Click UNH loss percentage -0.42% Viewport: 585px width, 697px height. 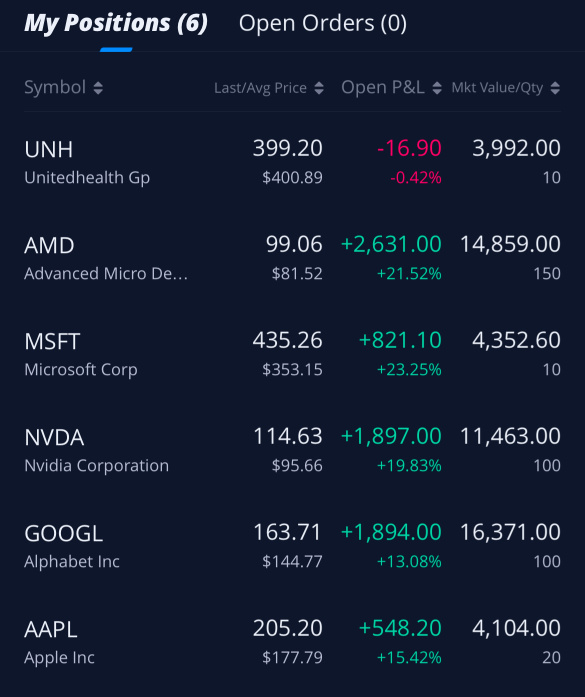(416, 178)
